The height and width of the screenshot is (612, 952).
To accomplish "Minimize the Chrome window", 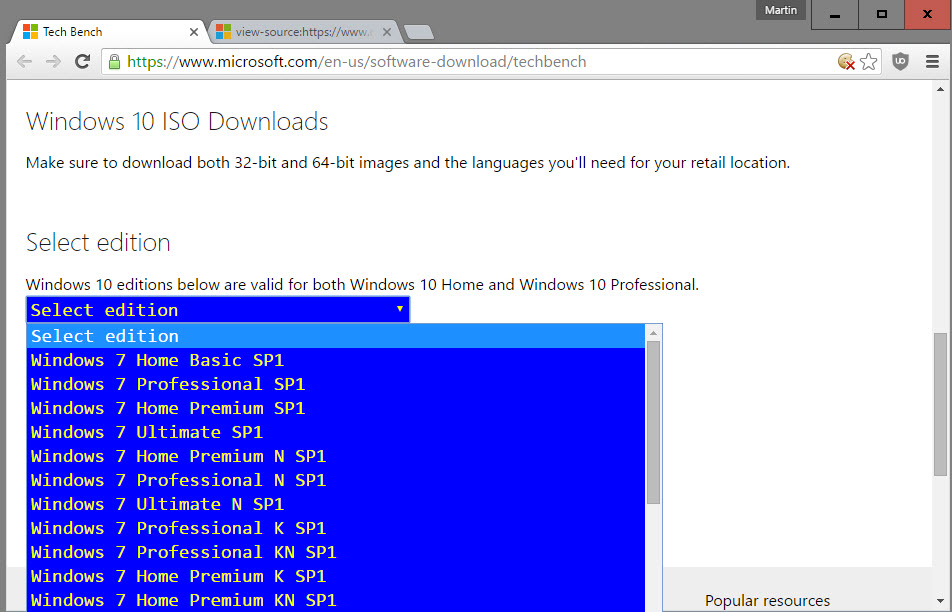I will tap(835, 15).
